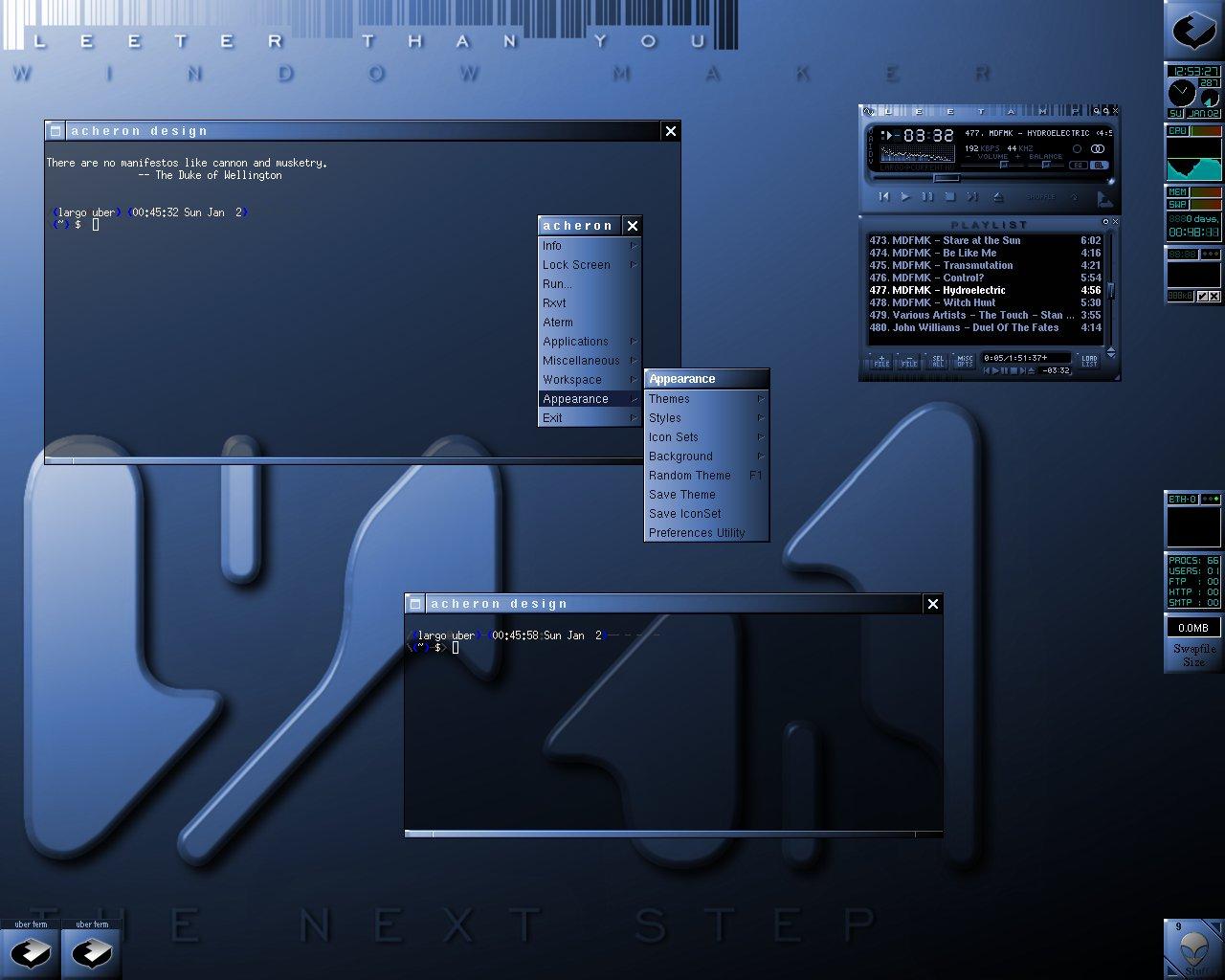Click the alien head clip icon

coord(1193,948)
